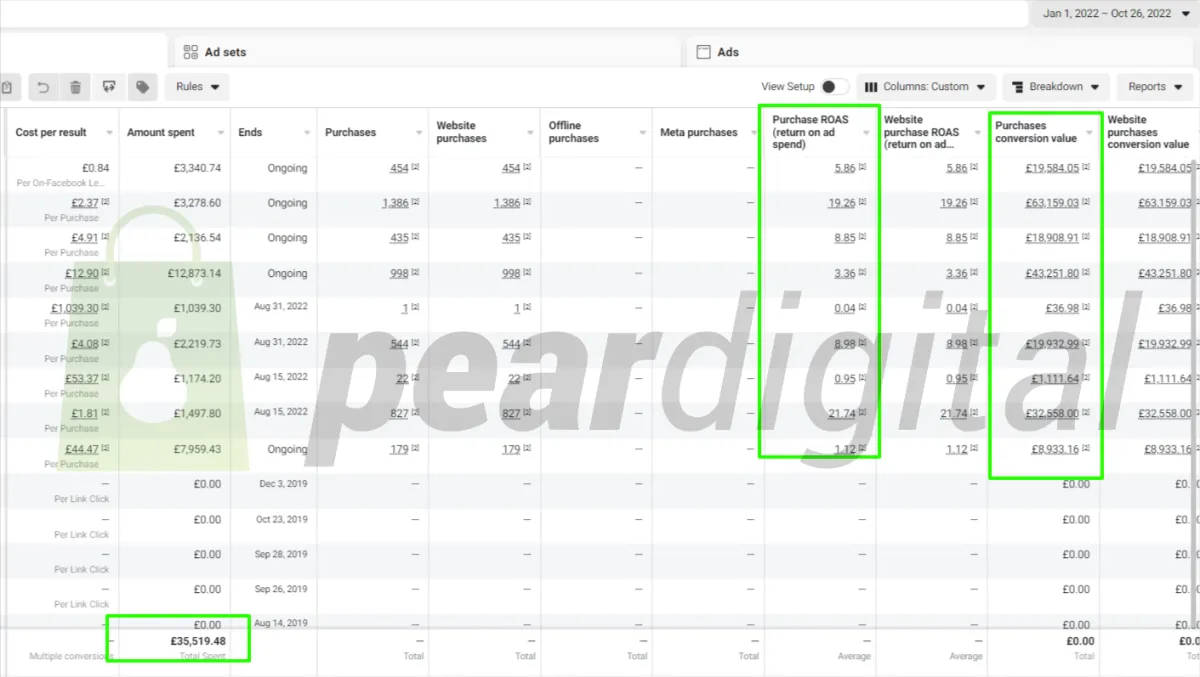The image size is (1200, 677).
Task: Open the £1.81 cost per purchase link
Action: [83, 414]
